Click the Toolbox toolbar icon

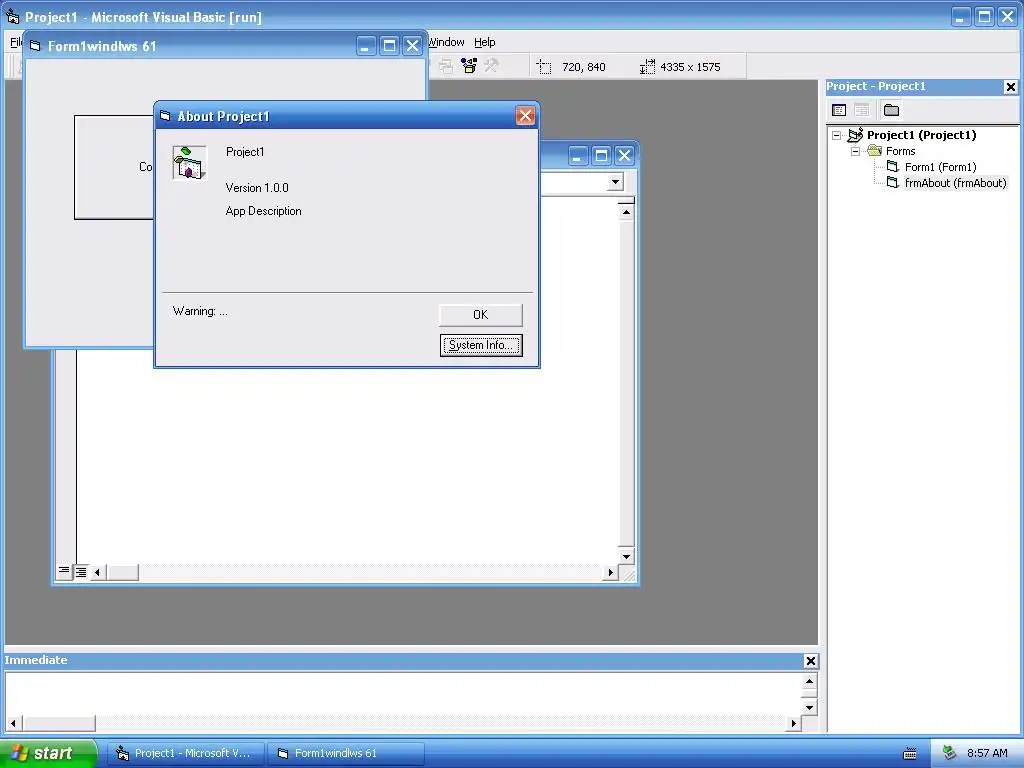[x=491, y=66]
